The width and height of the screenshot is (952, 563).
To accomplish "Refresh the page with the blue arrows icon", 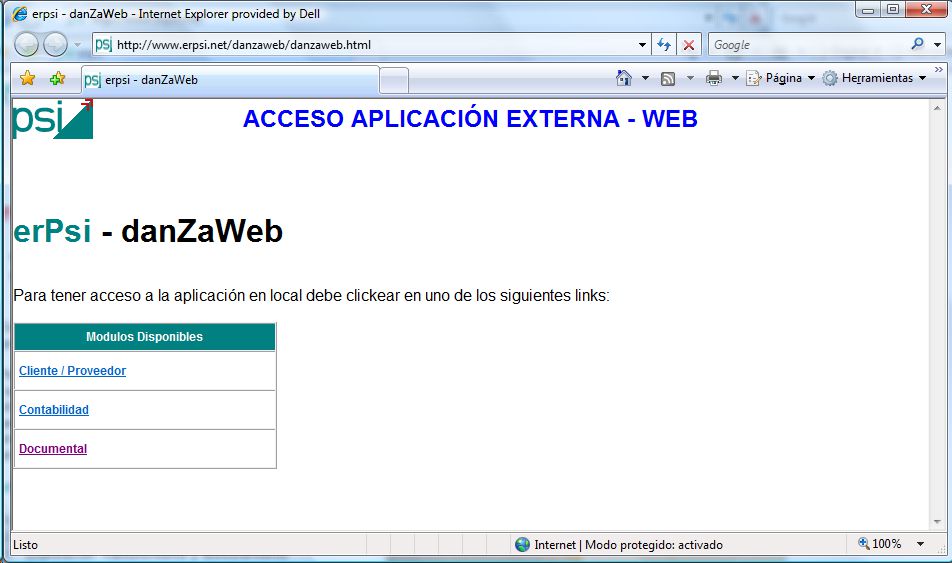I will point(664,45).
